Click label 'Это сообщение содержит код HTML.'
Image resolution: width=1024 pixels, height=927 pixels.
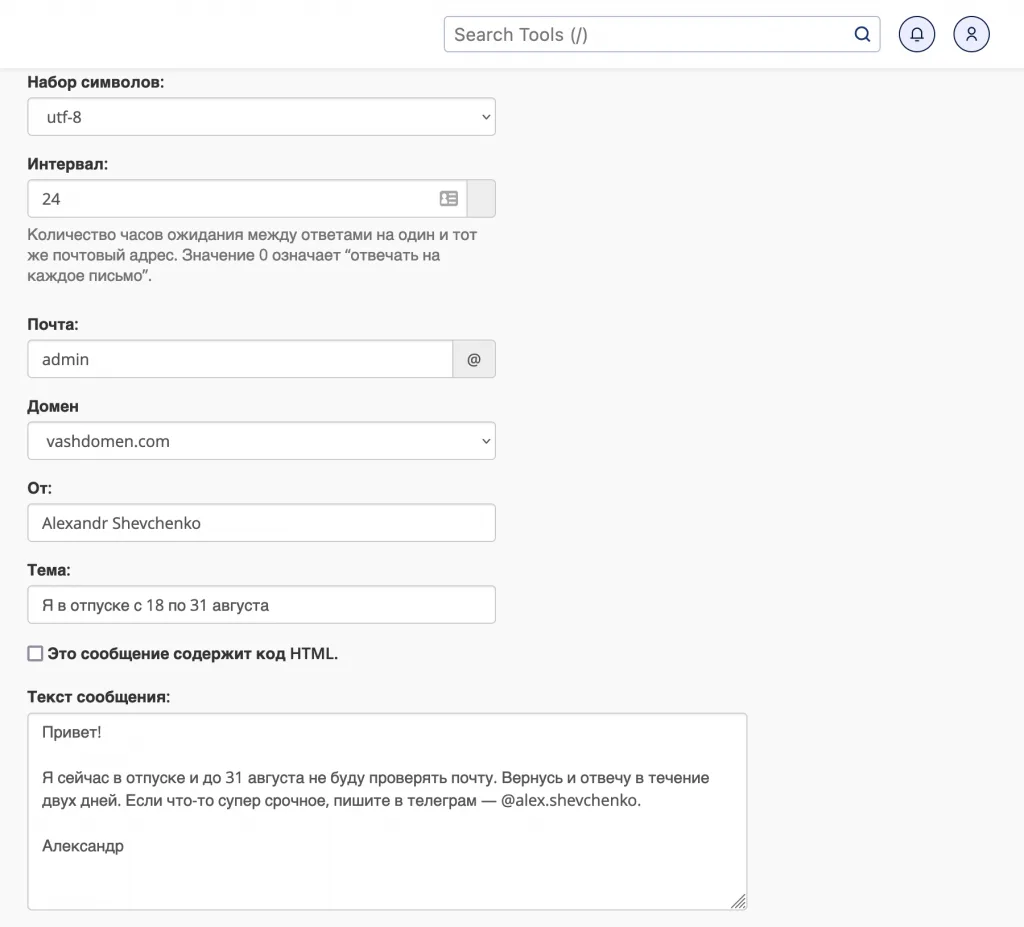coord(193,654)
